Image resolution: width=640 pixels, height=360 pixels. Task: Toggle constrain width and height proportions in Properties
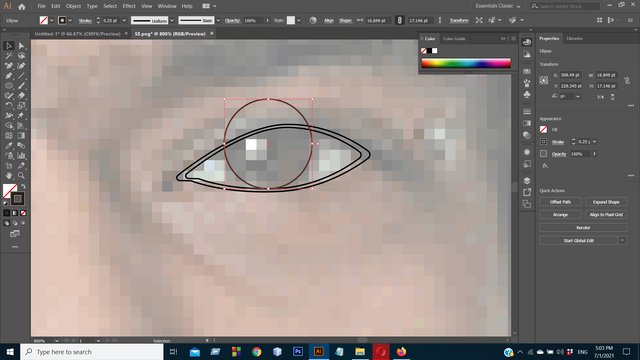click(x=627, y=81)
